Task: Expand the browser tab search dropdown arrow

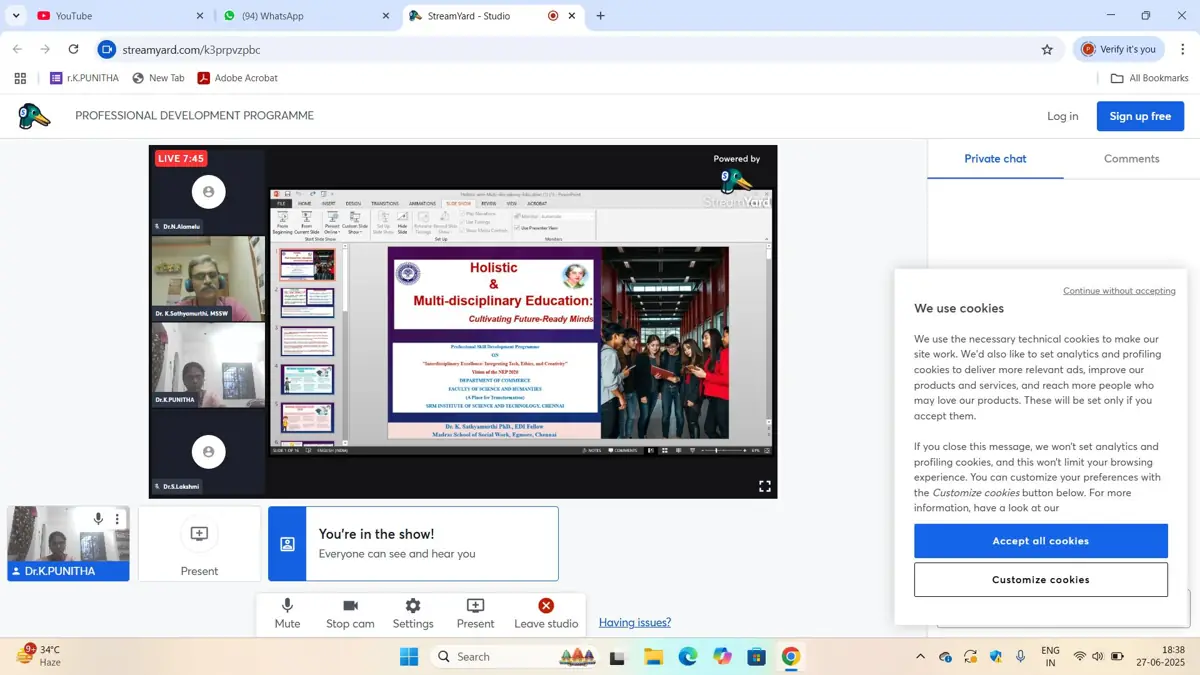Action: coord(16,16)
